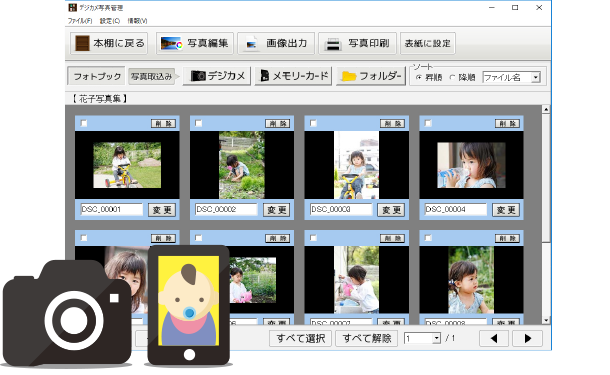The image size is (610, 375).
Task: Click the 表紙に設定 button
Action: 428,43
